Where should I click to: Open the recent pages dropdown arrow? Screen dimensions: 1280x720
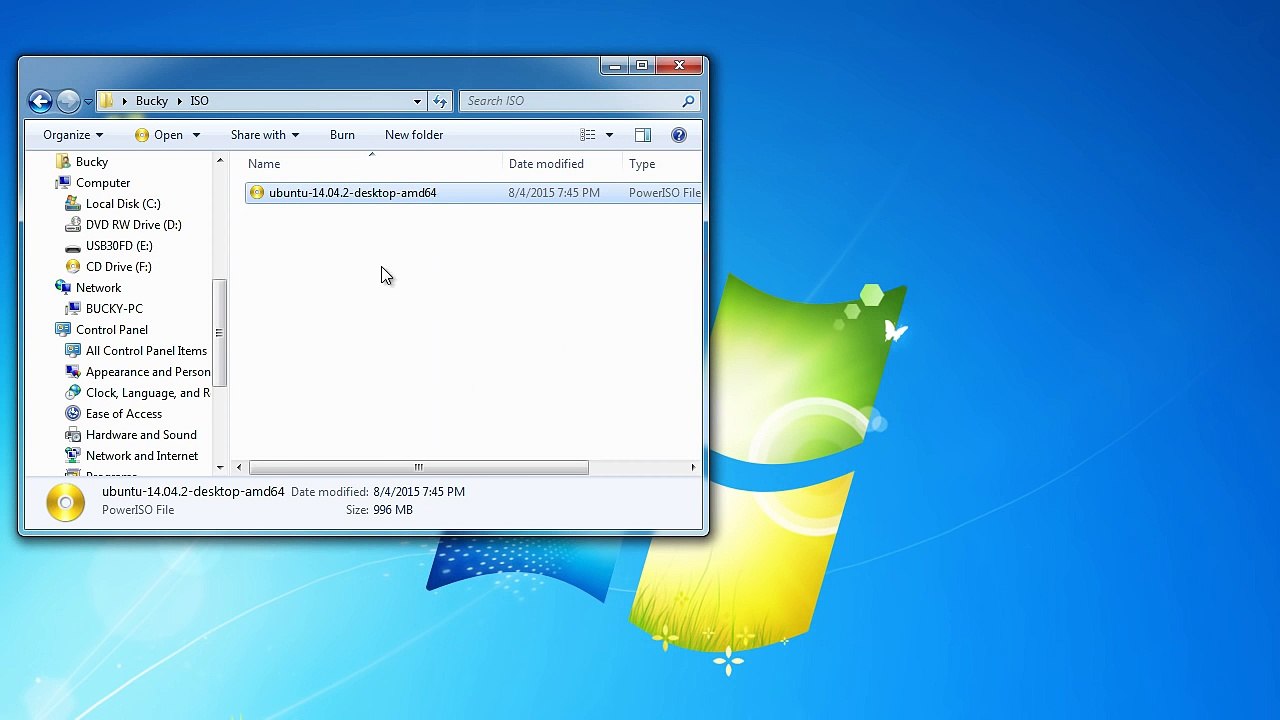[x=88, y=101]
